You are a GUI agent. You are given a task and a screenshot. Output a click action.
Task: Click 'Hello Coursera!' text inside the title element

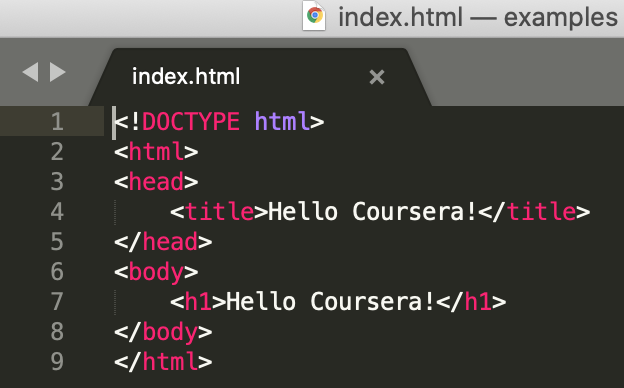pyautogui.click(x=372, y=211)
